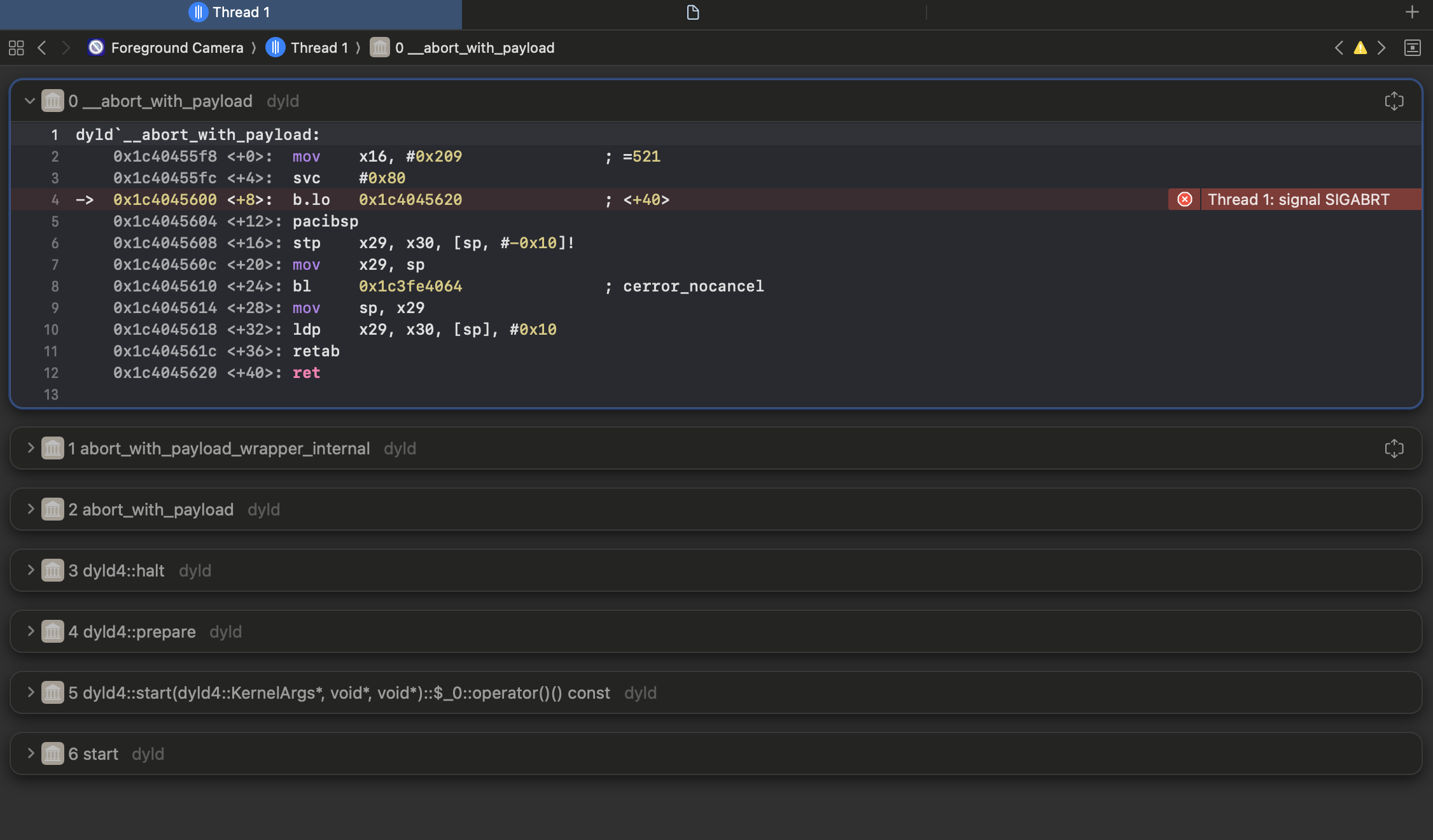Expand frame 3 dyld4::halt
This screenshot has height=840, width=1433.
(x=29, y=571)
